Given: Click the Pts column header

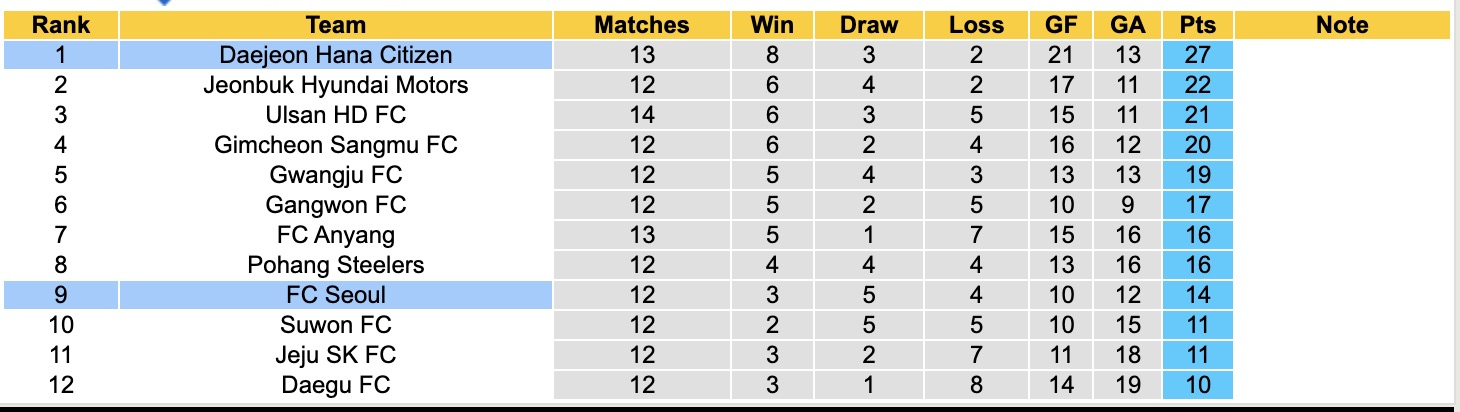Looking at the screenshot, I should [1198, 25].
